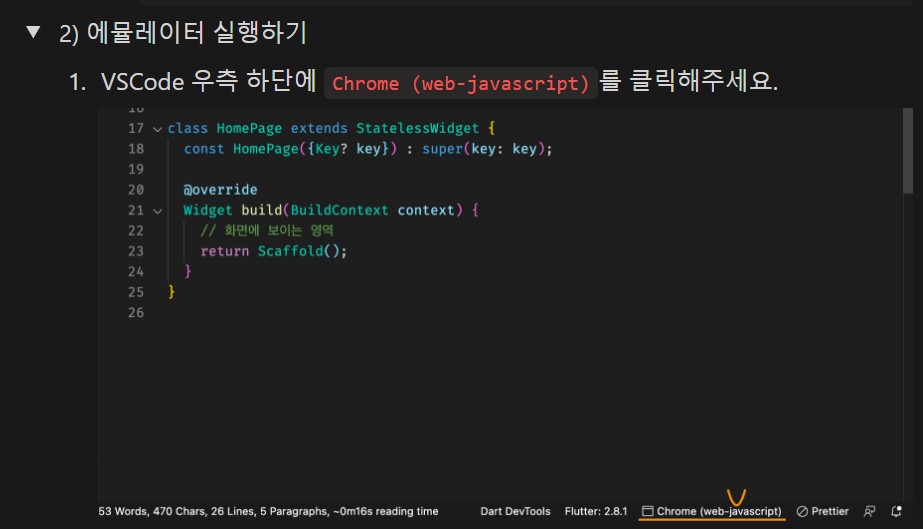Click the inline code 'Chrome (web-javascript)' in step 1
This screenshot has width=923, height=529.
pos(460,83)
